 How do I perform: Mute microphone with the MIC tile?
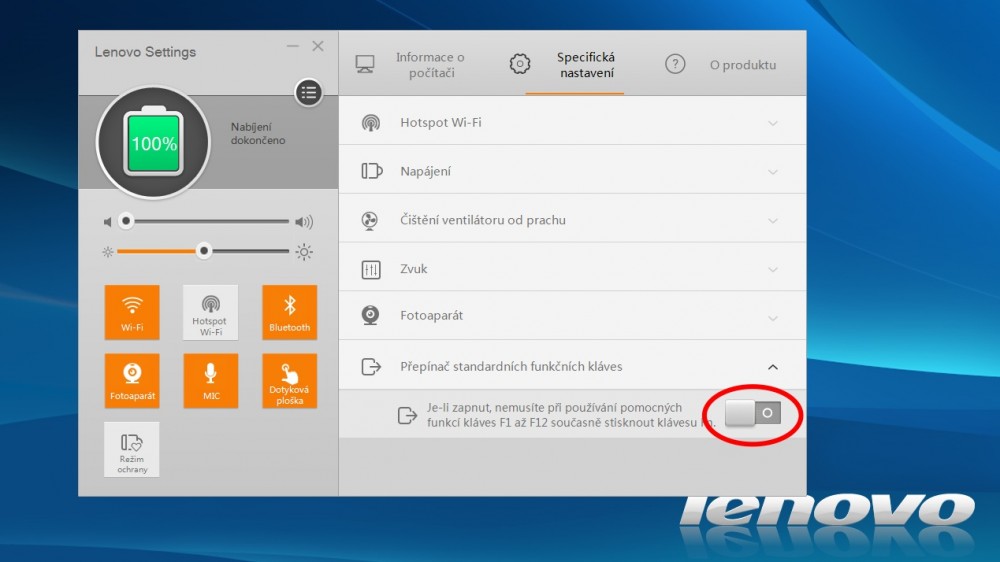211,380
